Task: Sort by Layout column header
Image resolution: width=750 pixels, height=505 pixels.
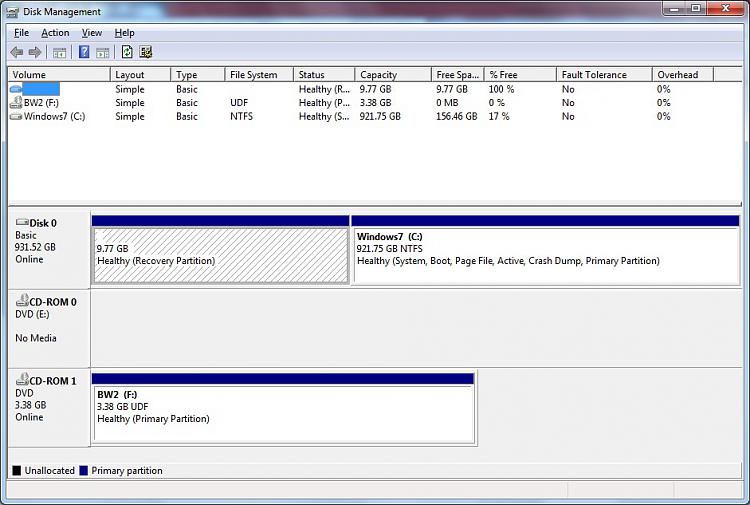Action: (140, 75)
